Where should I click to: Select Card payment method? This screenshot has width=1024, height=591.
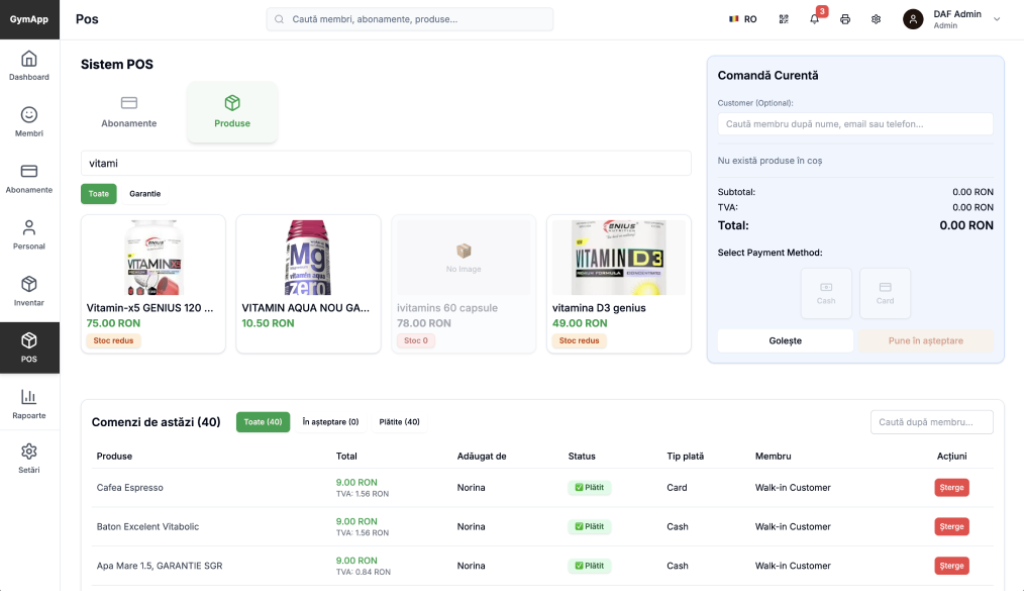(x=885, y=293)
